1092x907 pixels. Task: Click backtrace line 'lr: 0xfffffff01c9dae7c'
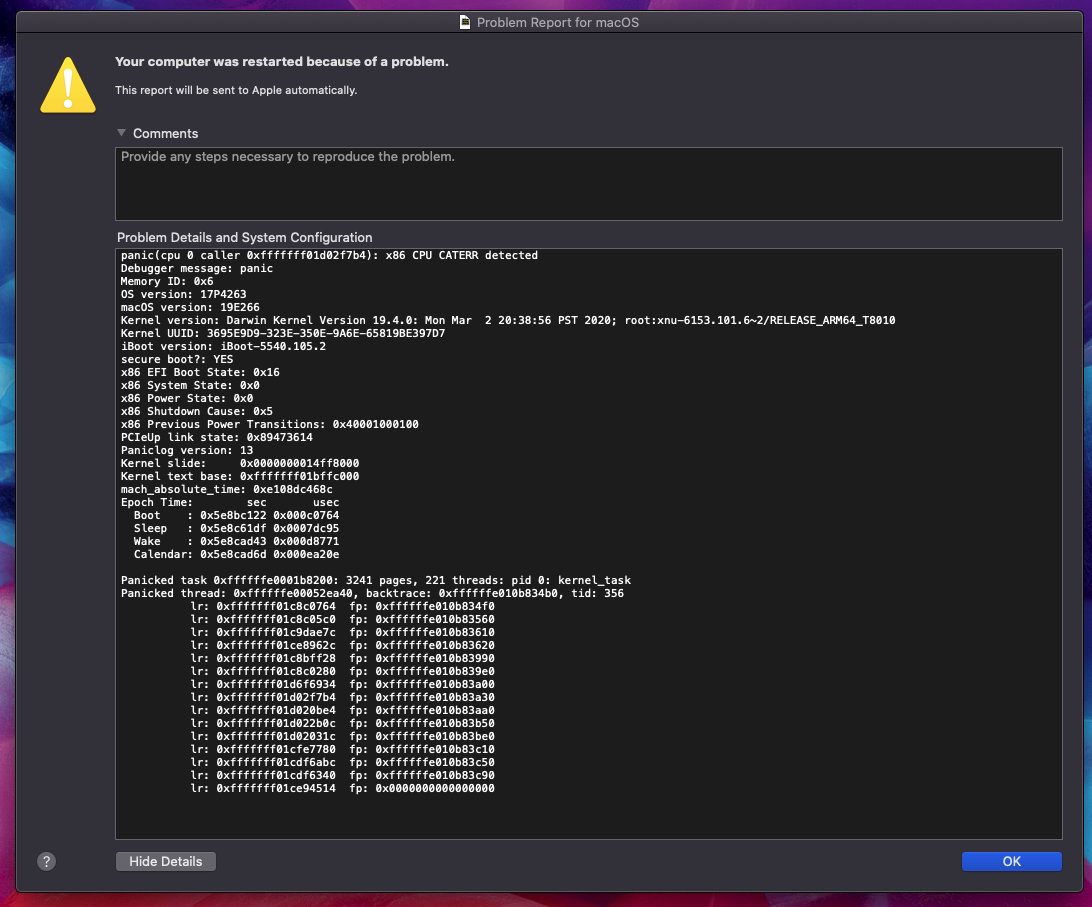pyautogui.click(x=343, y=633)
